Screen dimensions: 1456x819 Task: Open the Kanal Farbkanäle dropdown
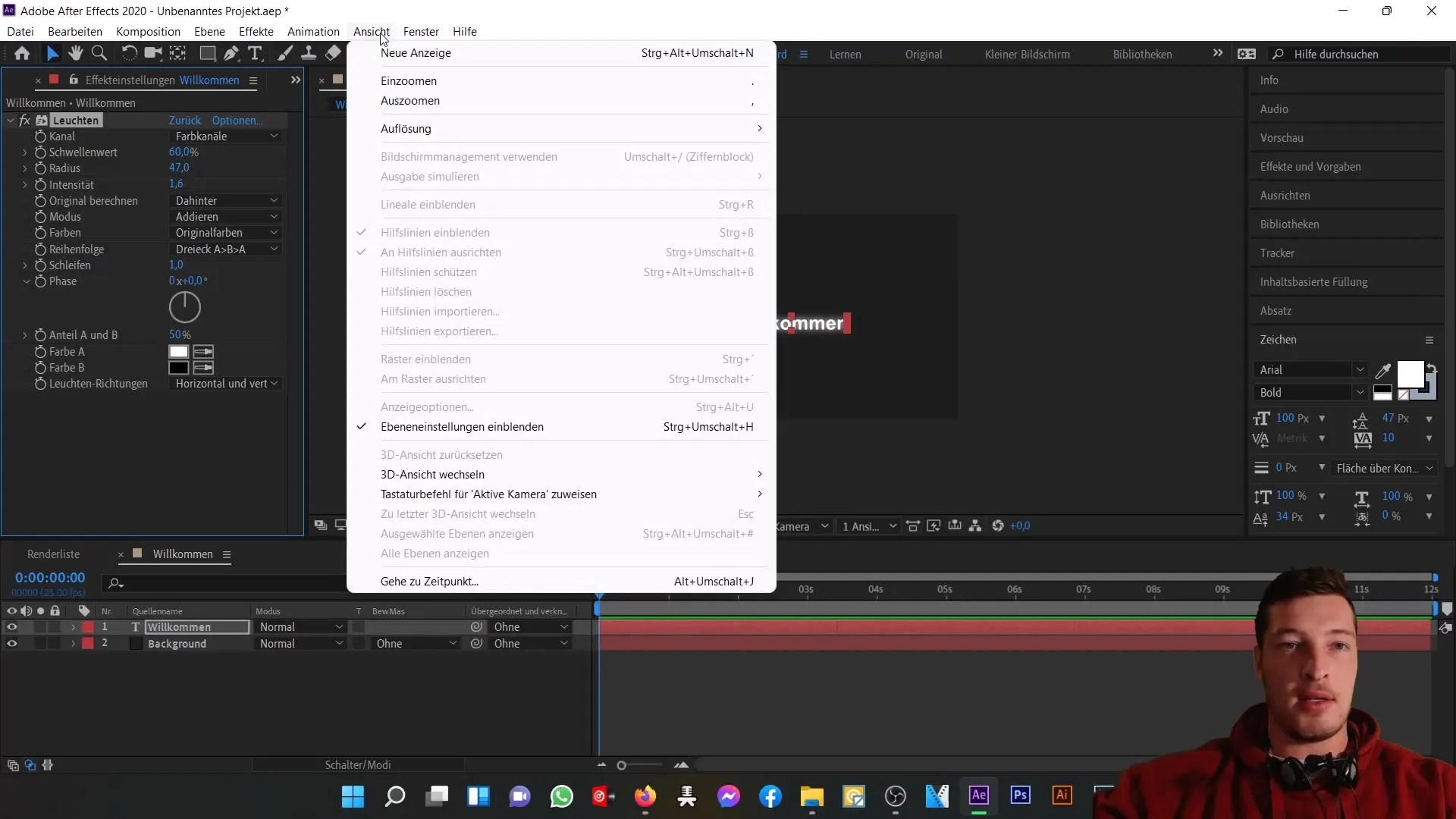tap(225, 136)
